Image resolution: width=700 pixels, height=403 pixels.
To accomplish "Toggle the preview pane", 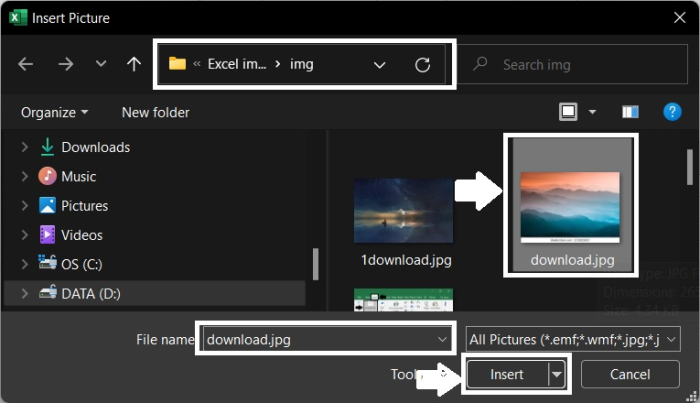I will click(630, 112).
